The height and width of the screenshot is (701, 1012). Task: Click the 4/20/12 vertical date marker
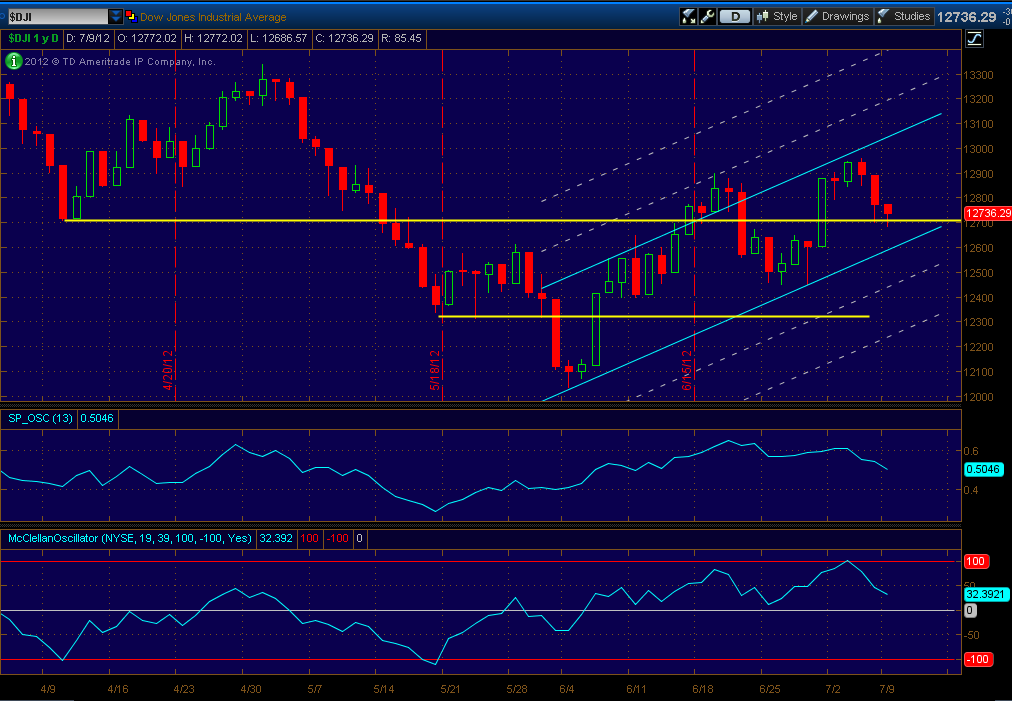click(x=168, y=371)
